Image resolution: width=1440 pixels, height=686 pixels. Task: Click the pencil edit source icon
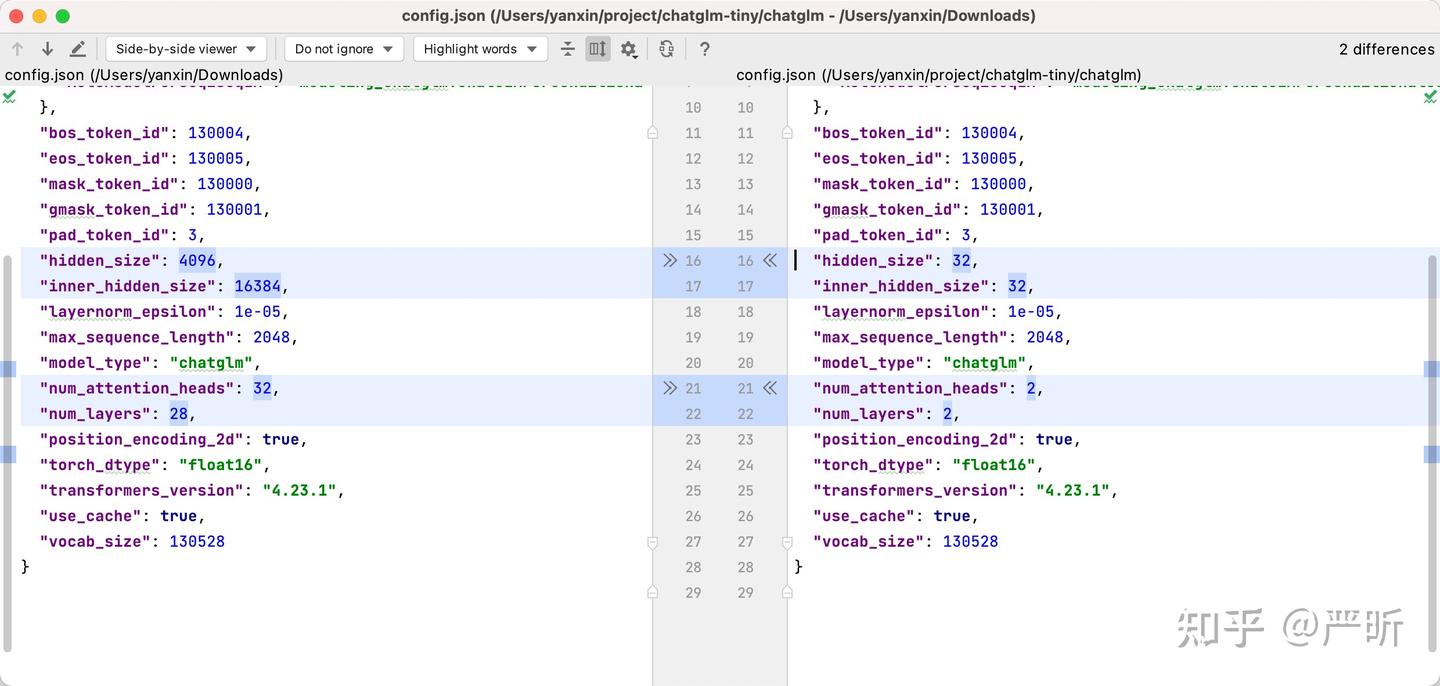(x=78, y=49)
